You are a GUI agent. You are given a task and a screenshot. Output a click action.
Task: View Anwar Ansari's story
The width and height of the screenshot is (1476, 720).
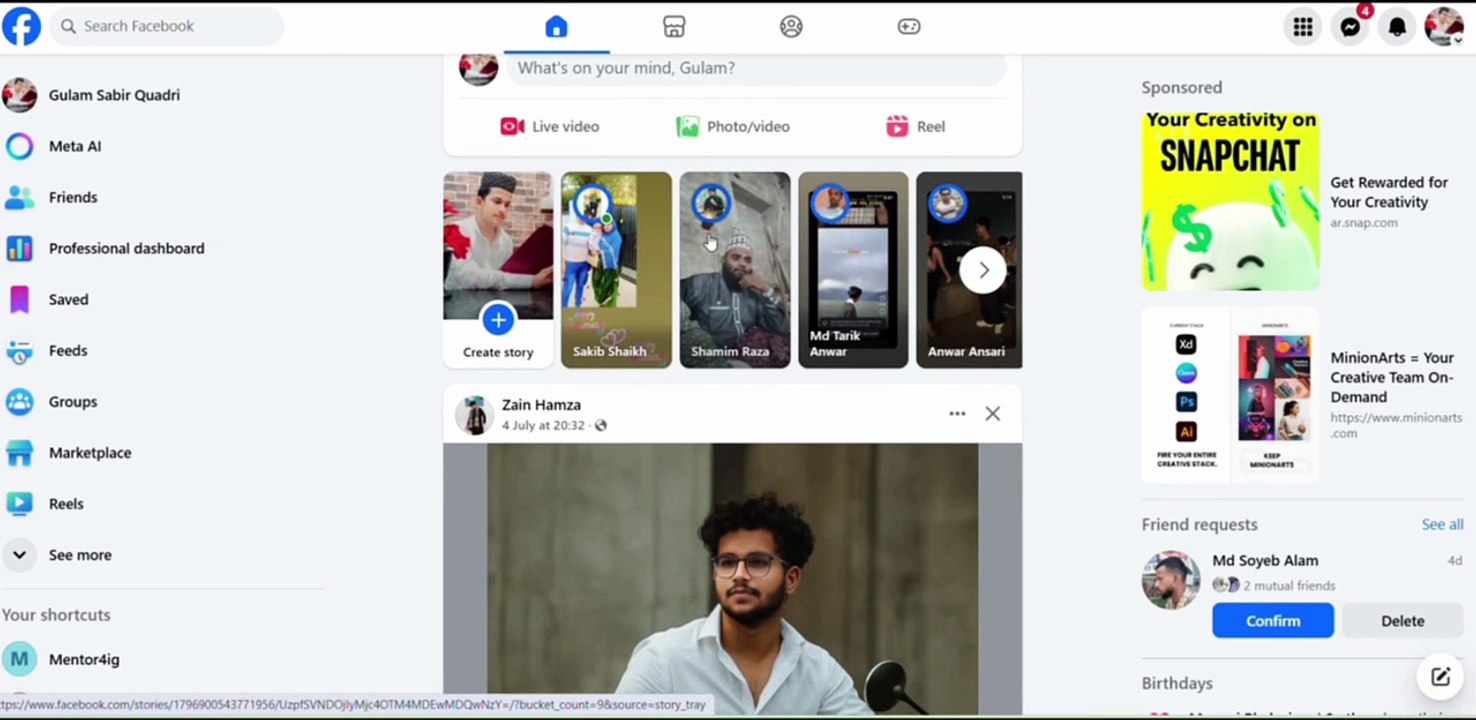[x=969, y=270]
